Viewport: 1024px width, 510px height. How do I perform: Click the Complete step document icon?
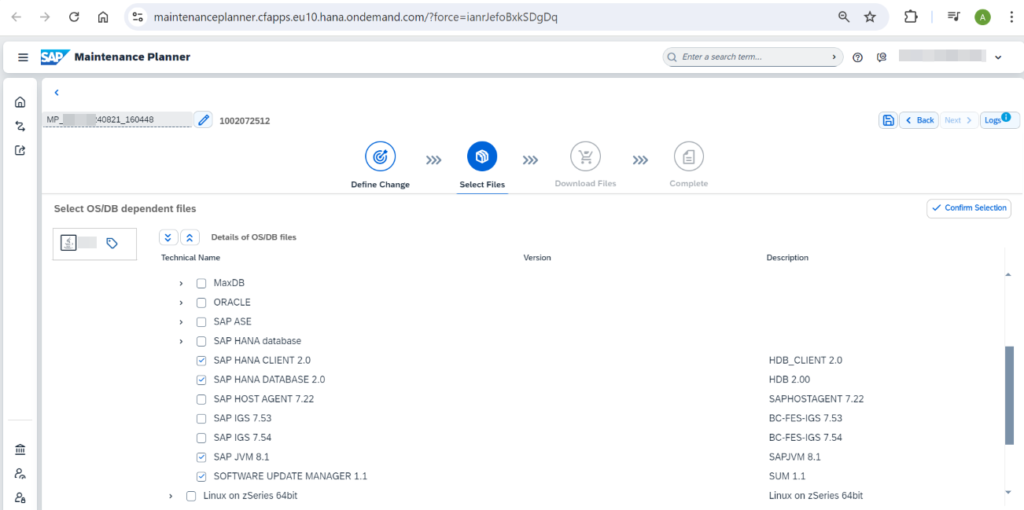point(688,157)
